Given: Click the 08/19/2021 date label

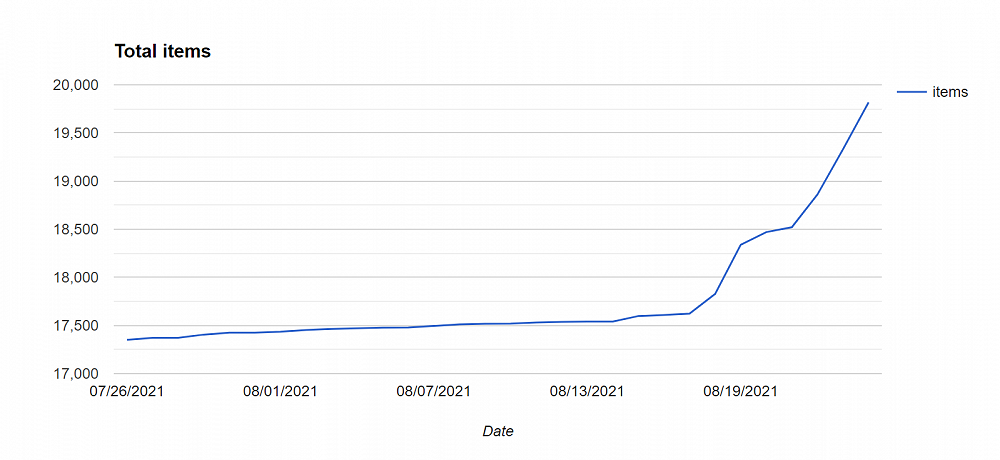Looking at the screenshot, I should pyautogui.click(x=741, y=391).
